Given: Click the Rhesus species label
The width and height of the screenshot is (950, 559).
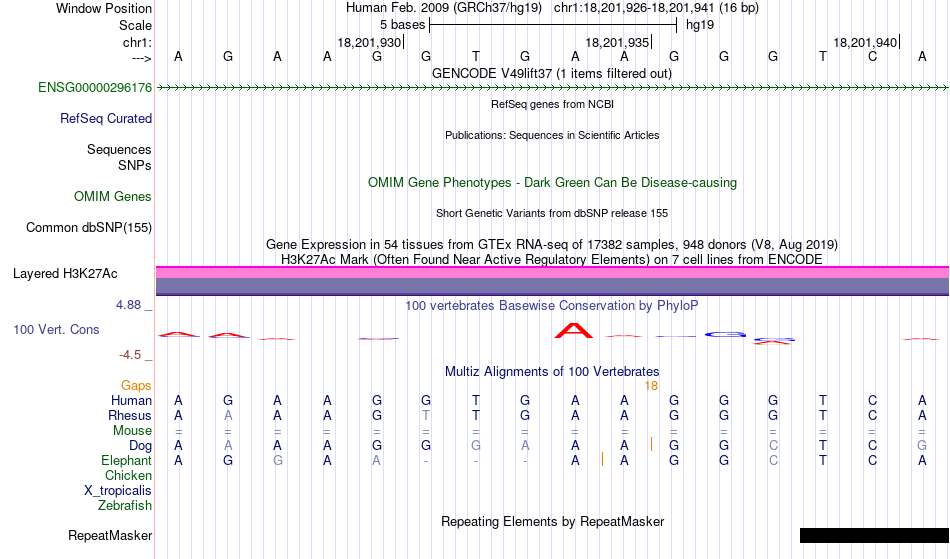Looking at the screenshot, I should [129, 415].
